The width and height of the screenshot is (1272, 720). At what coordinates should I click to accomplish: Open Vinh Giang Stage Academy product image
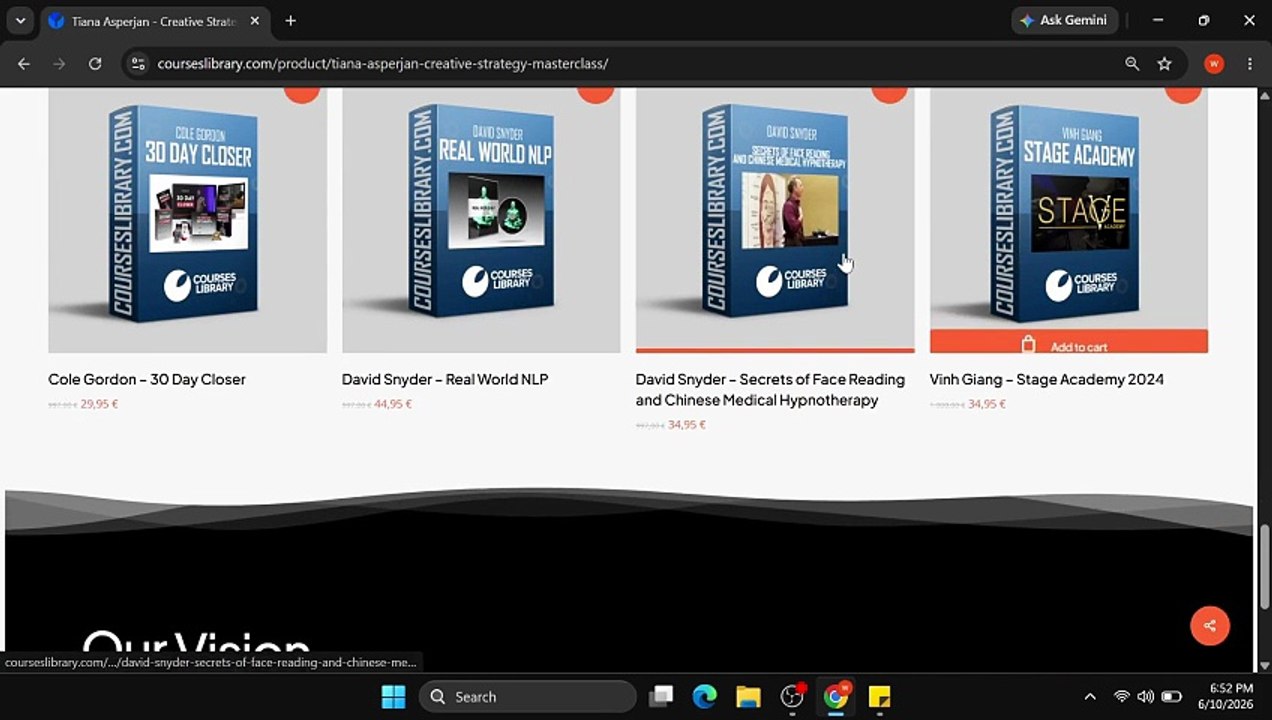pos(1069,208)
